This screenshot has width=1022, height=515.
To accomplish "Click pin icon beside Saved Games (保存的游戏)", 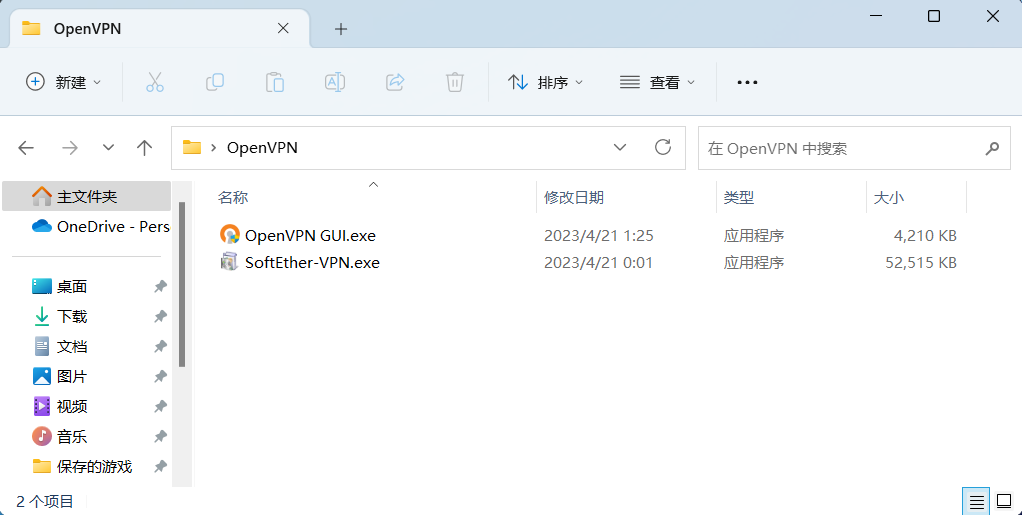I will (160, 466).
